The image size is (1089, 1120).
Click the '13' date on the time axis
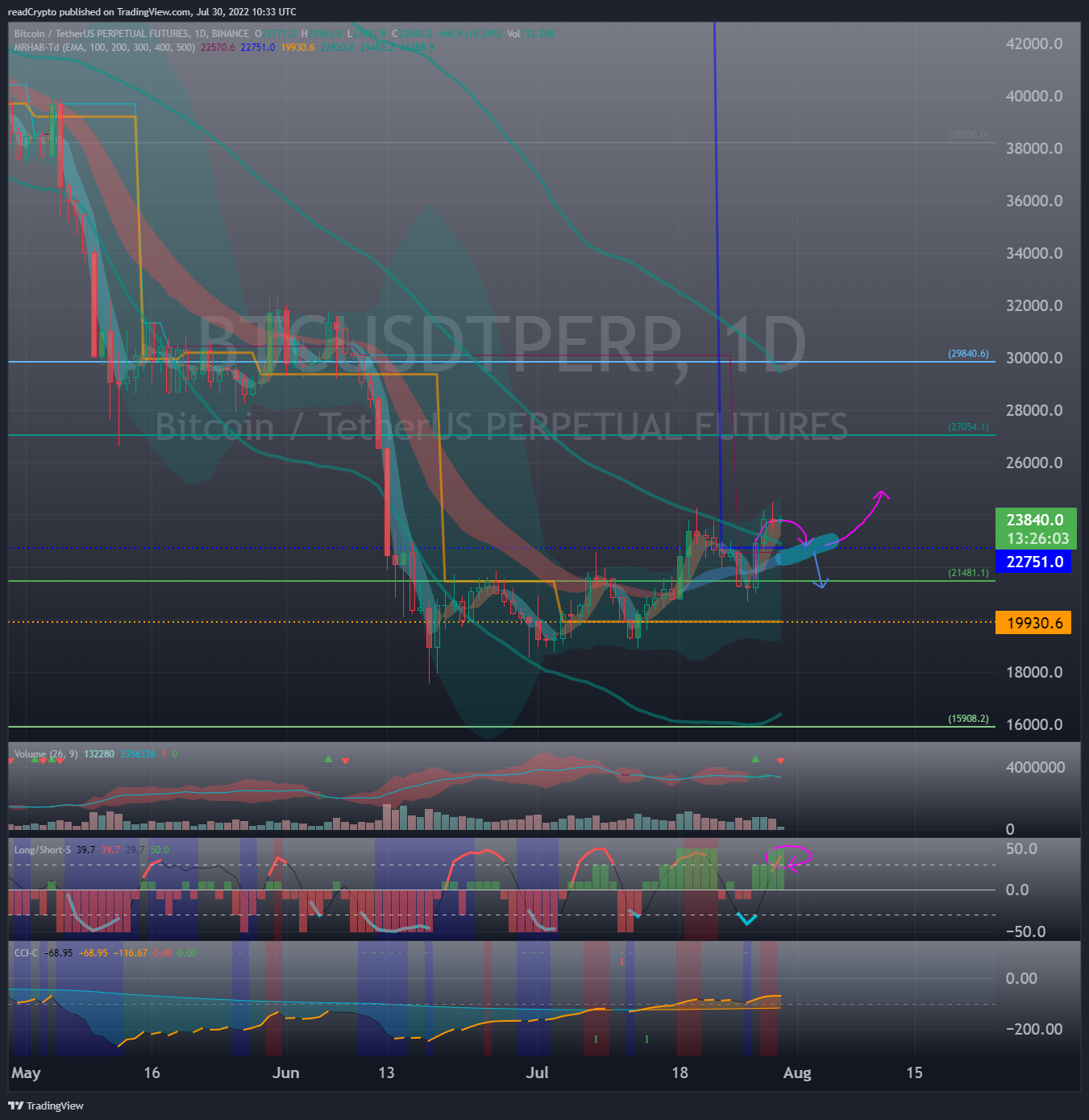pyautogui.click(x=387, y=1072)
